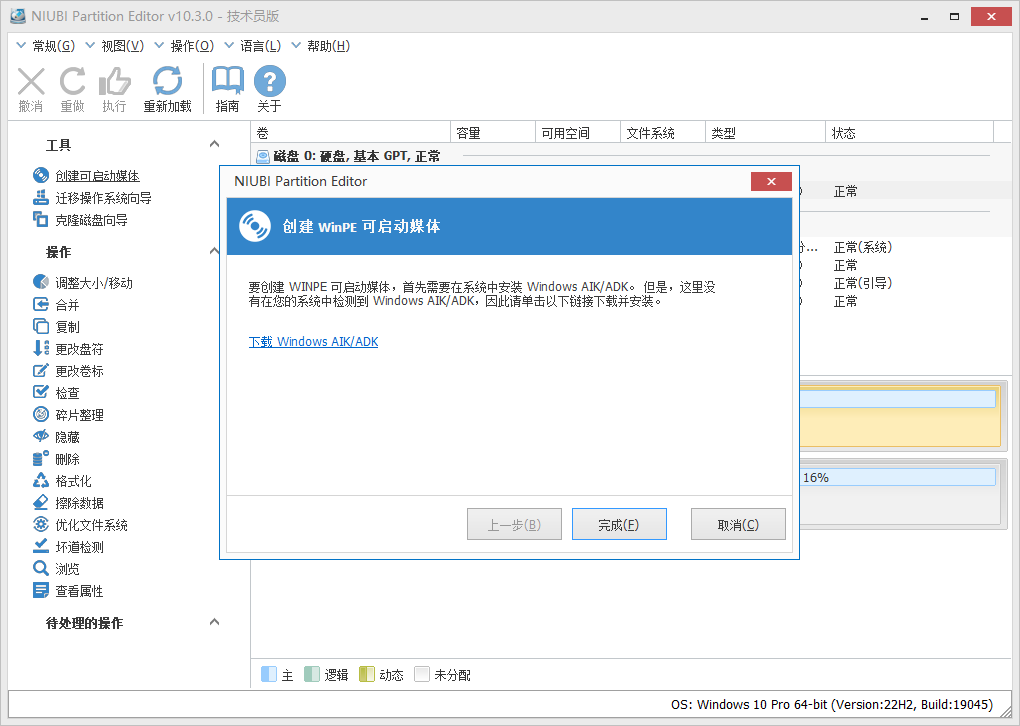Collapse the 操作 sidebar section
The image size is (1020, 726).
[x=213, y=253]
